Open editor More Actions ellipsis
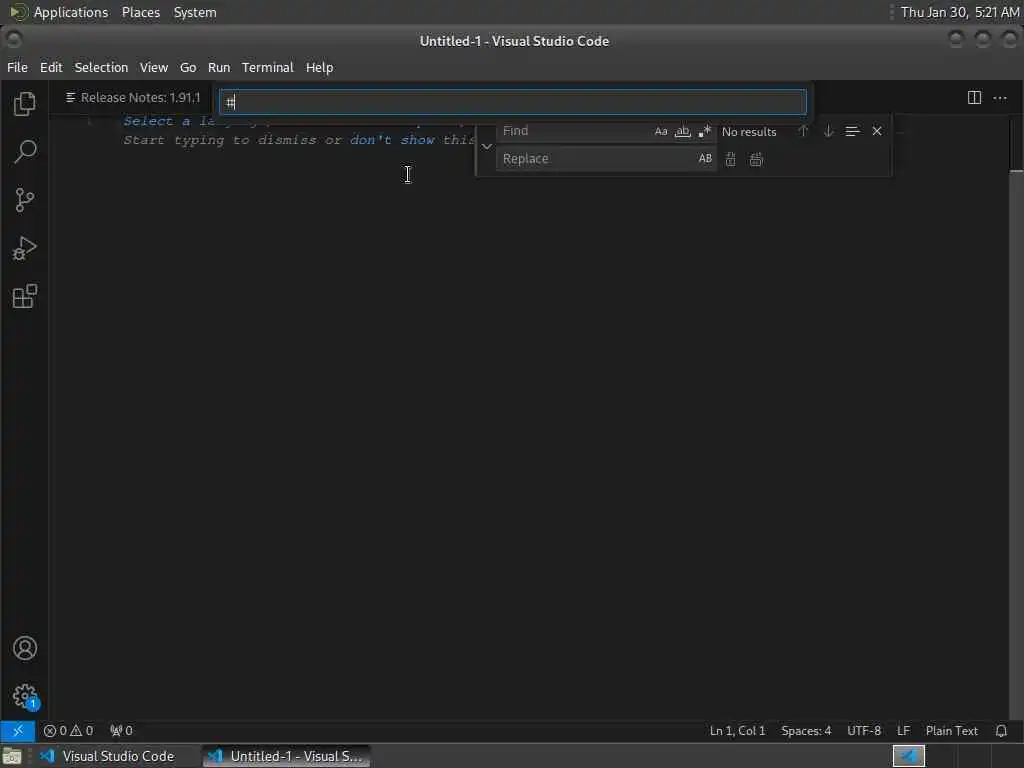 click(x=1000, y=98)
